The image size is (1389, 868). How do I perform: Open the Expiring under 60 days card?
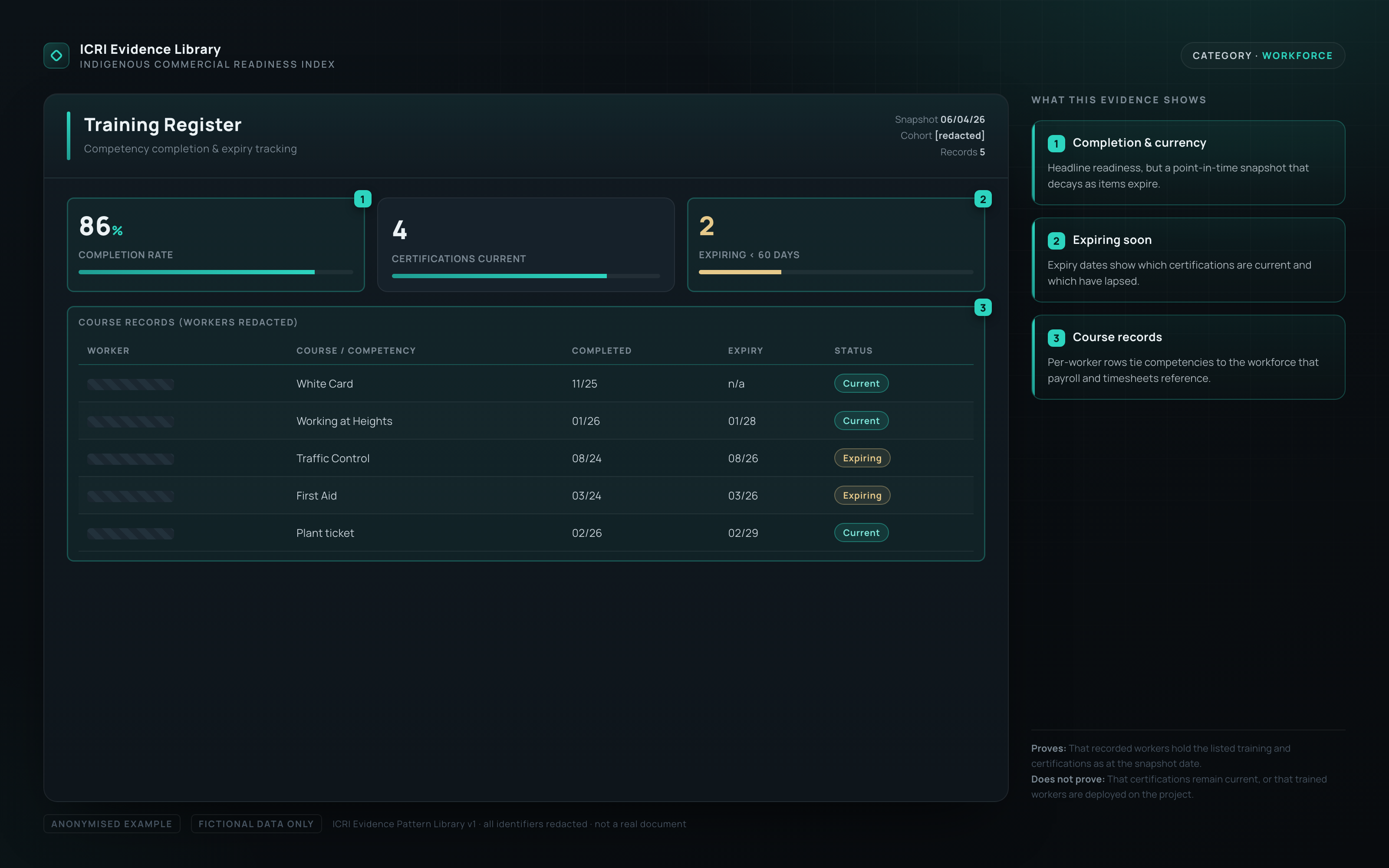pos(836,244)
